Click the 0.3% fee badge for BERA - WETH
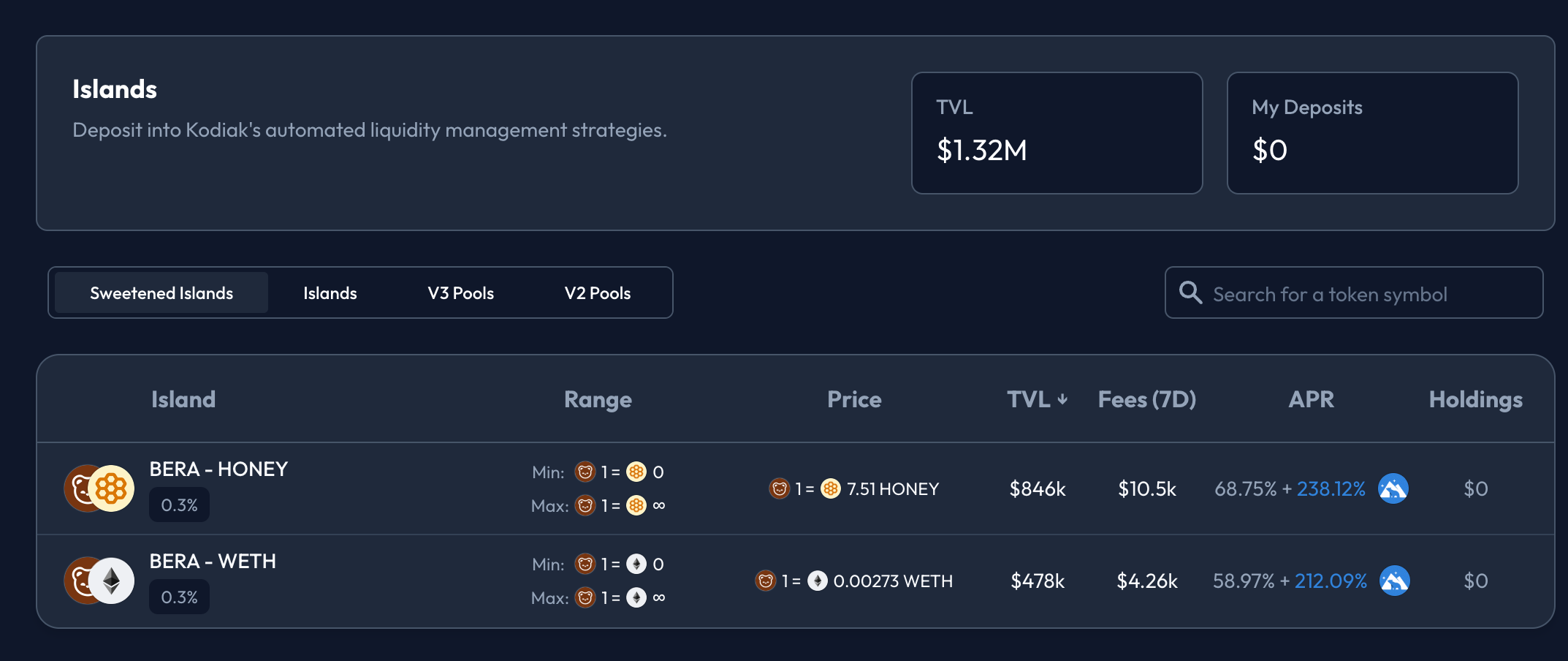This screenshot has width=1568, height=661. pyautogui.click(x=179, y=597)
